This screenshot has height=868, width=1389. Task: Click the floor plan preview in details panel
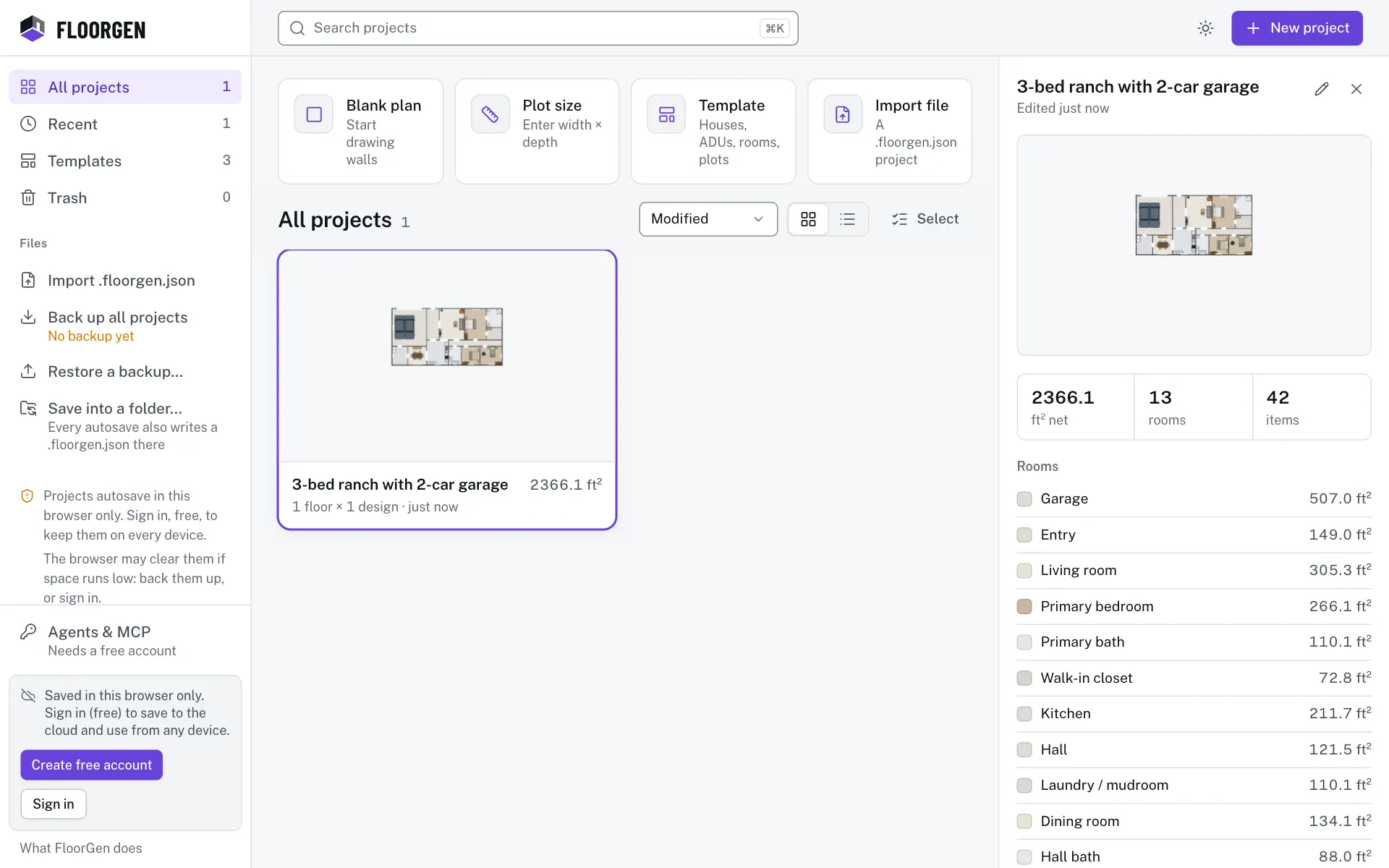1194,245
